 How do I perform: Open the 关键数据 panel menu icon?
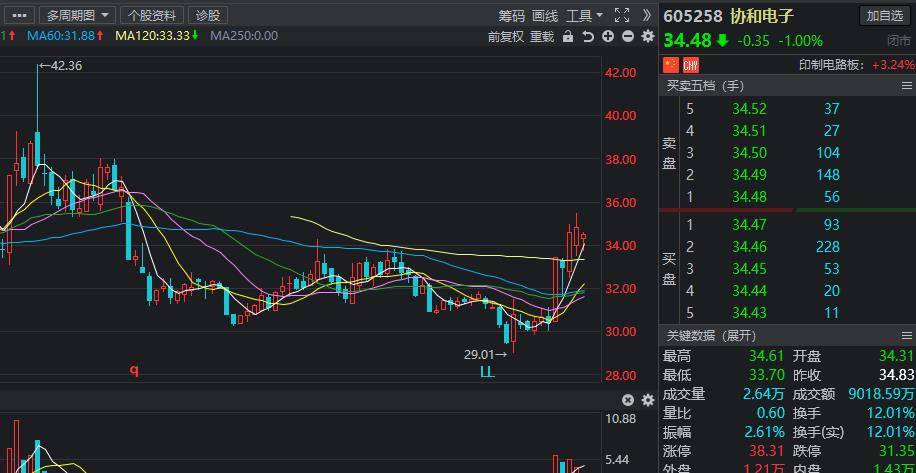tap(907, 335)
